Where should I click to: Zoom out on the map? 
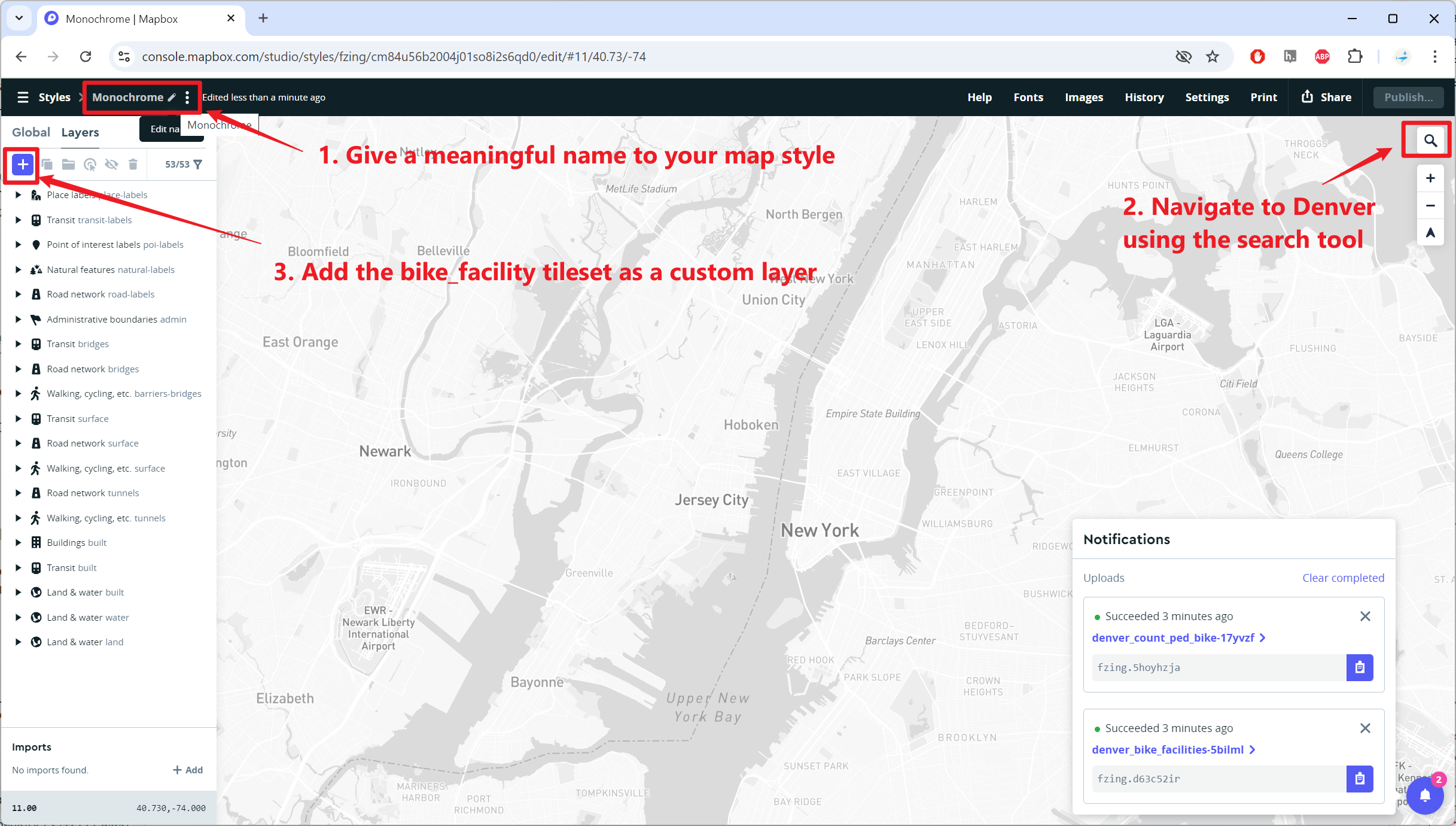[1430, 205]
